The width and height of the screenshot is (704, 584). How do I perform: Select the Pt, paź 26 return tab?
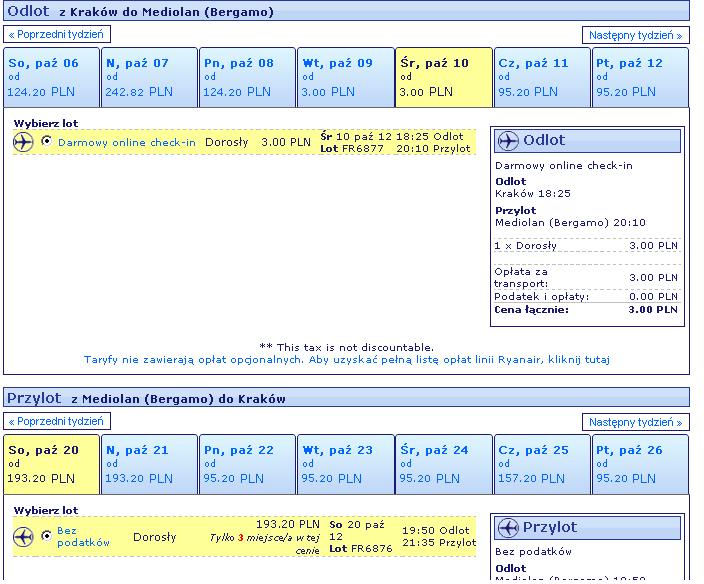[x=640, y=464]
